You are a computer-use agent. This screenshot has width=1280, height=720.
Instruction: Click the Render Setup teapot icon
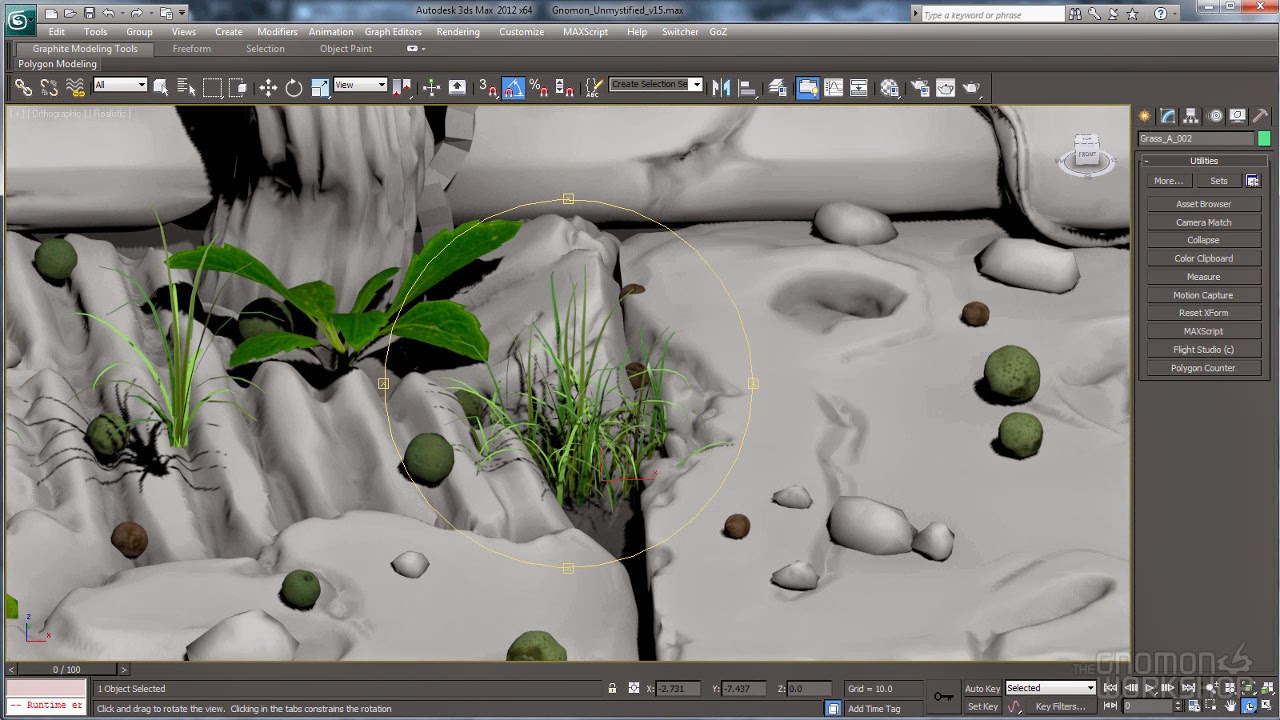(x=919, y=88)
